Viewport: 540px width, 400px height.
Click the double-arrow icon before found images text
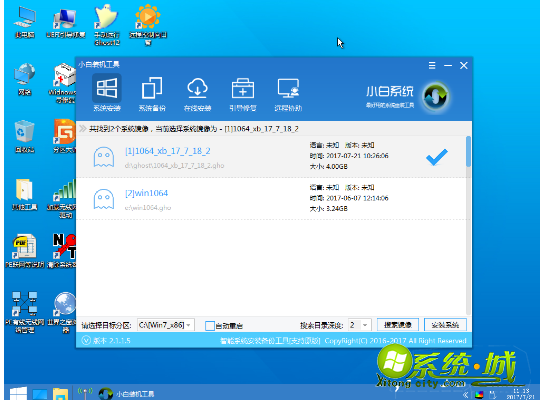(83, 129)
